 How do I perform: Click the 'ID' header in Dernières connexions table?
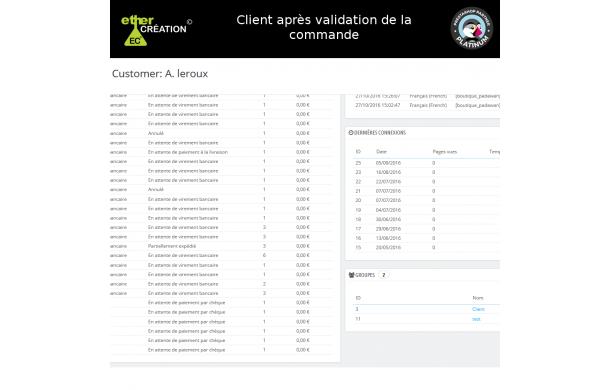(358, 152)
